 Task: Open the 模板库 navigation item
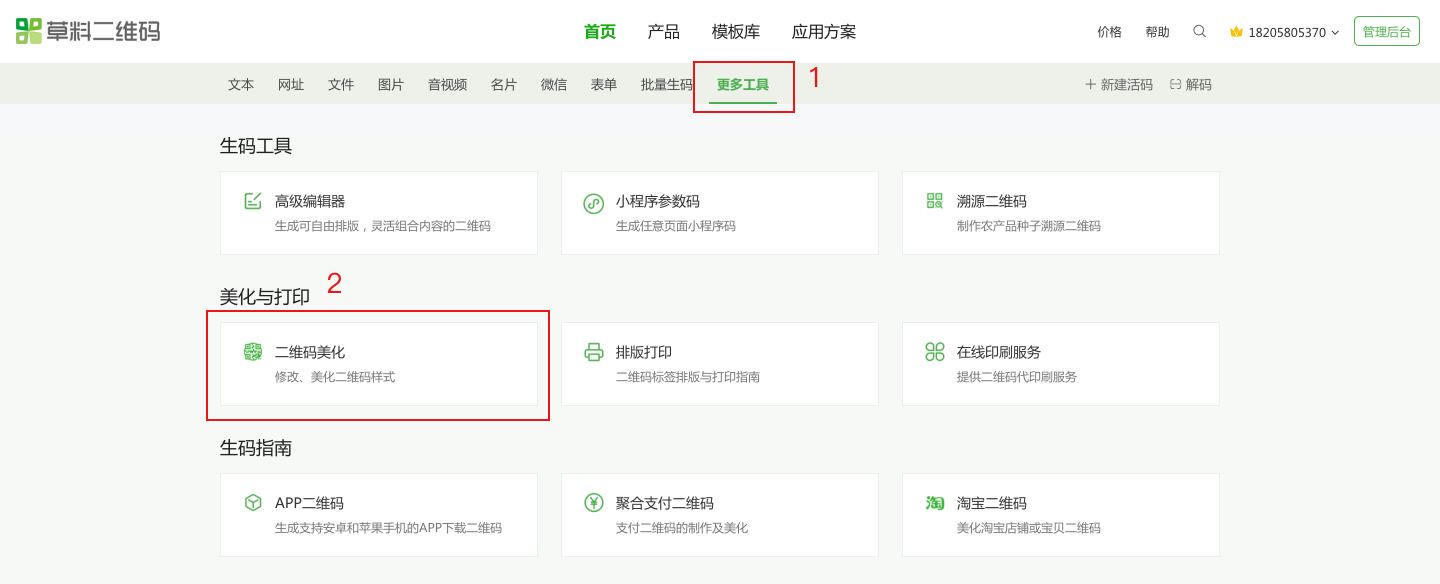(736, 32)
